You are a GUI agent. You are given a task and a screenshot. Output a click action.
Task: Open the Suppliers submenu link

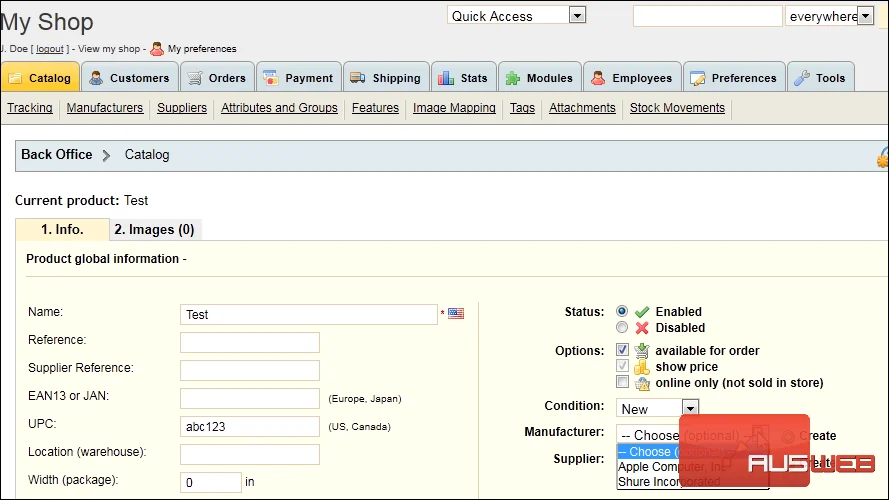pyautogui.click(x=182, y=108)
